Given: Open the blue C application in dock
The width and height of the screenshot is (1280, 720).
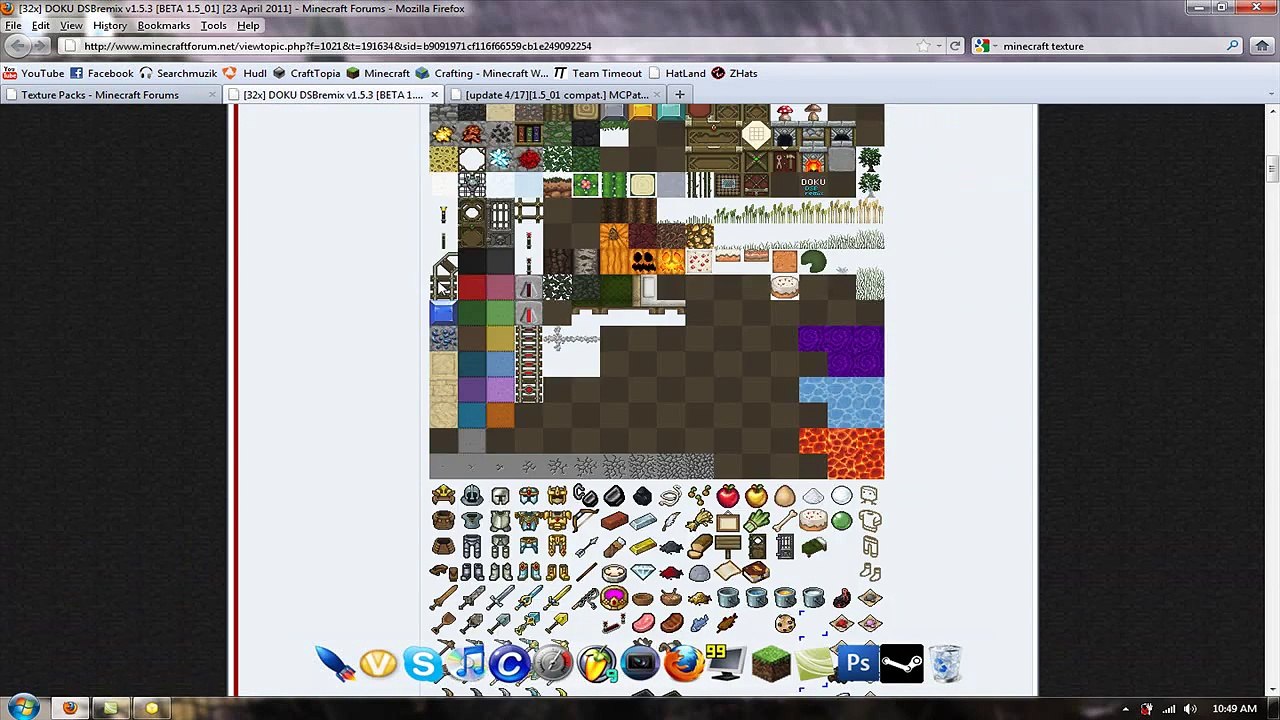Looking at the screenshot, I should pyautogui.click(x=509, y=664).
